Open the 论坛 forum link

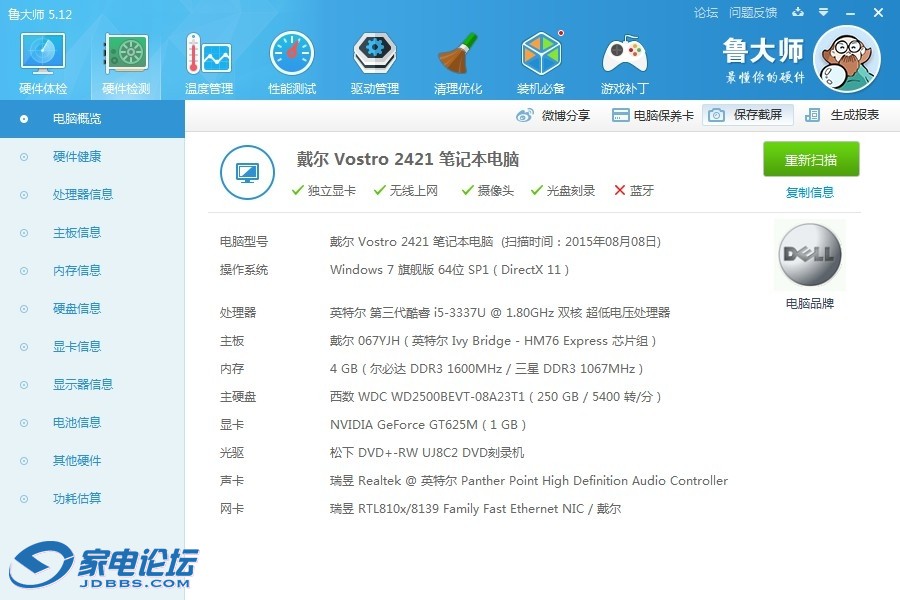(705, 13)
